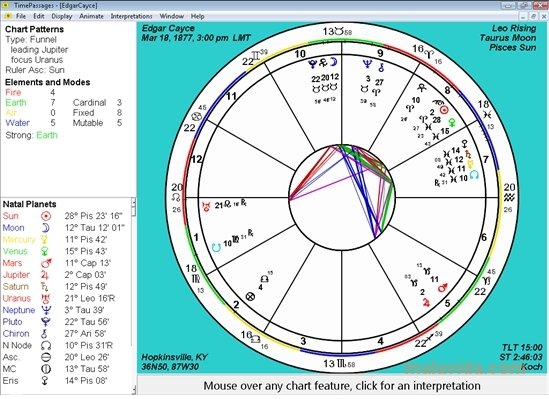
Task: Open the File menu
Action: pos(21,16)
